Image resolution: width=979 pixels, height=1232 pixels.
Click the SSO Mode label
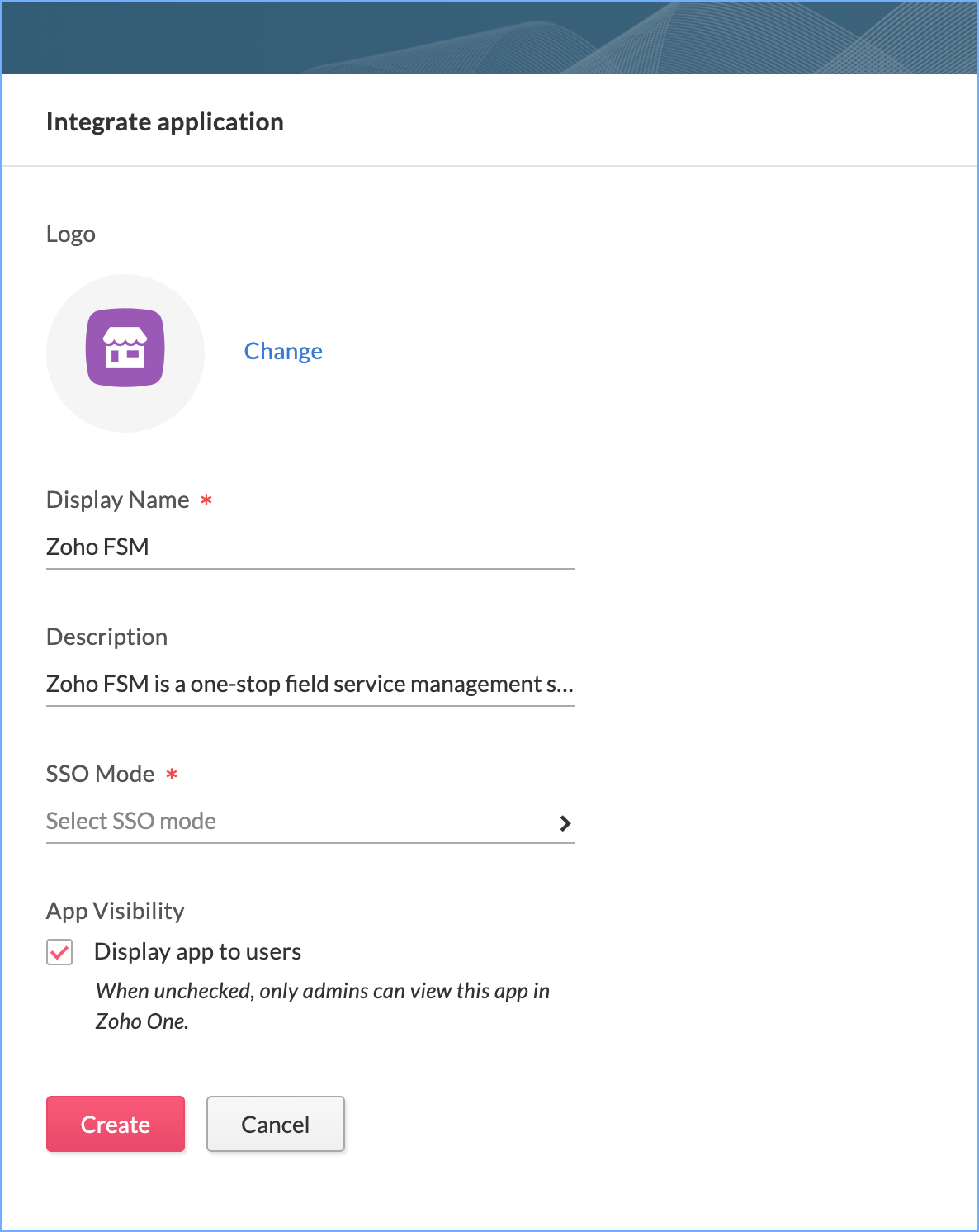[x=101, y=774]
